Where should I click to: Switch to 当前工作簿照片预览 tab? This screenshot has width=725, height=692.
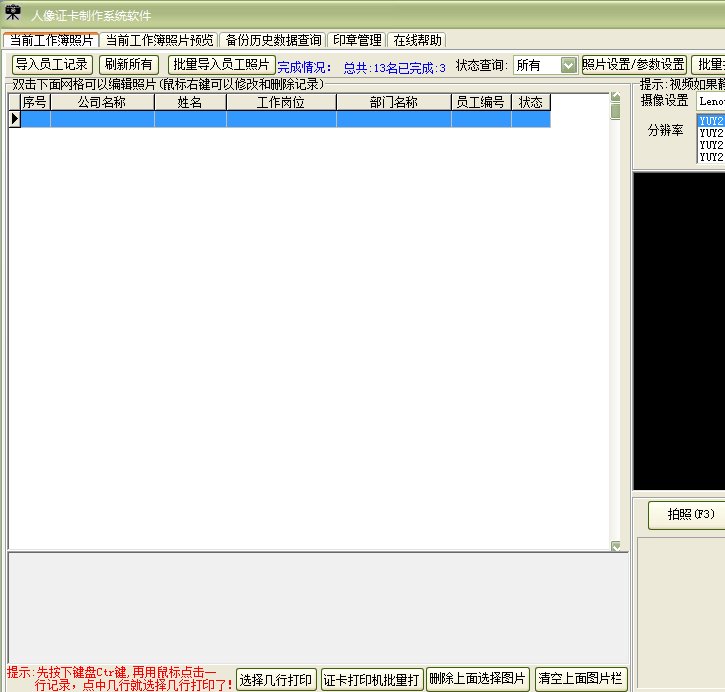(x=159, y=40)
